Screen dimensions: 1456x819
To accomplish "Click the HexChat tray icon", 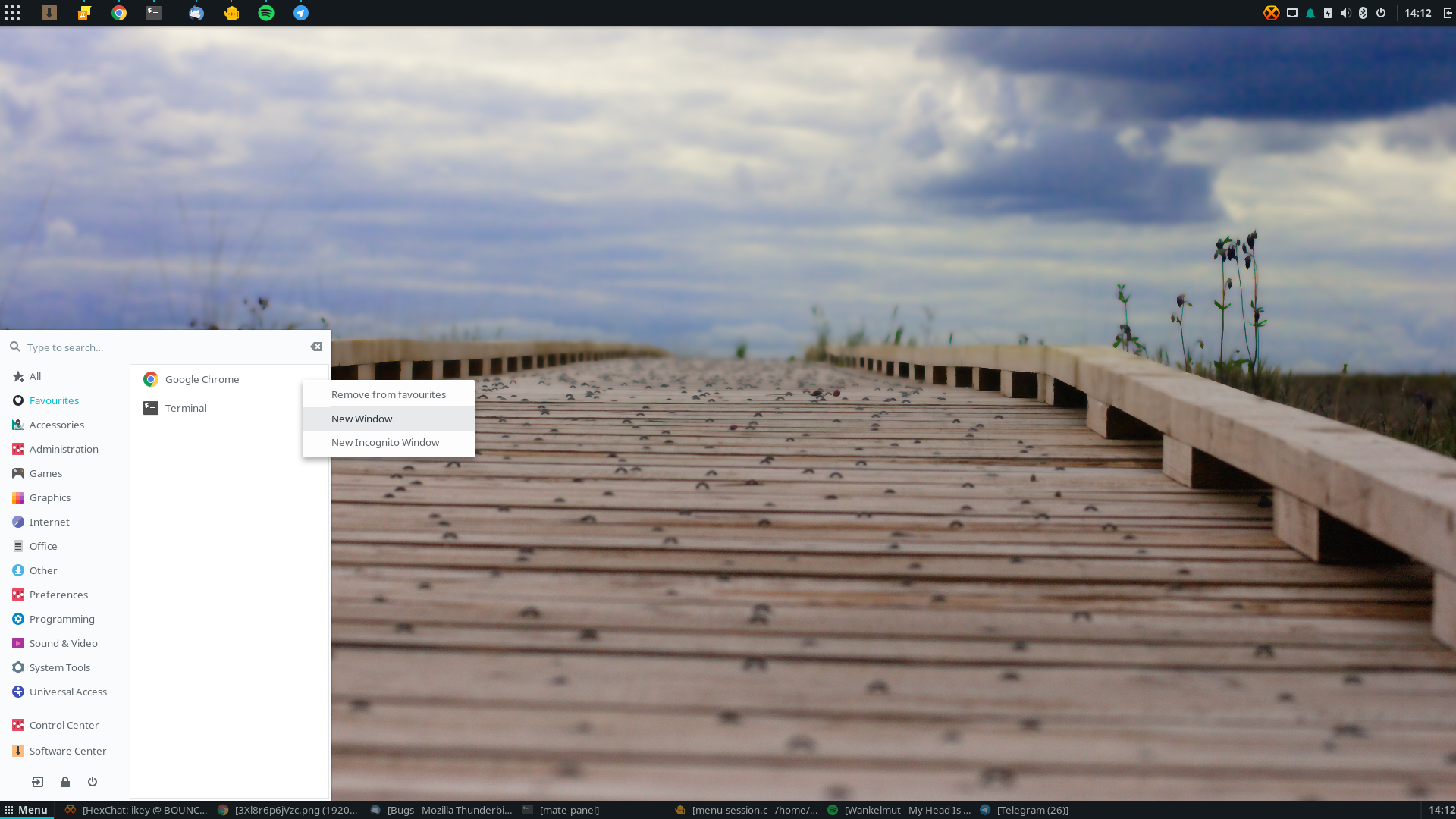I will (1272, 13).
